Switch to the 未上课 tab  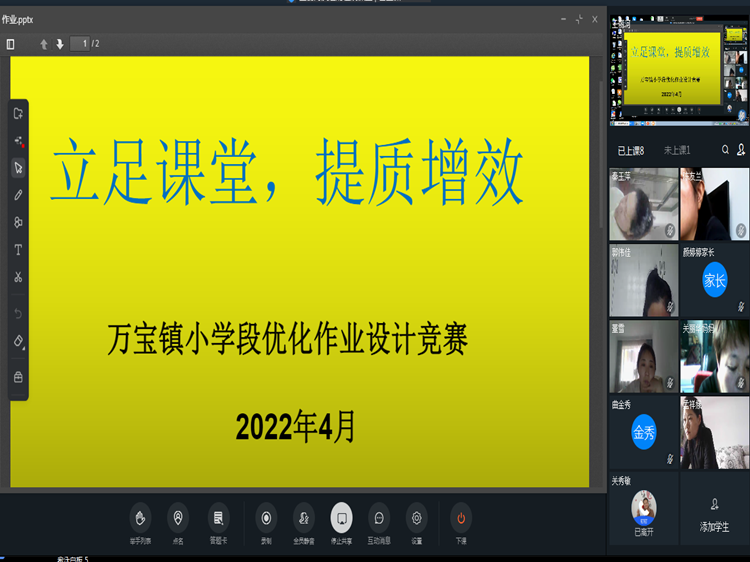coord(678,150)
